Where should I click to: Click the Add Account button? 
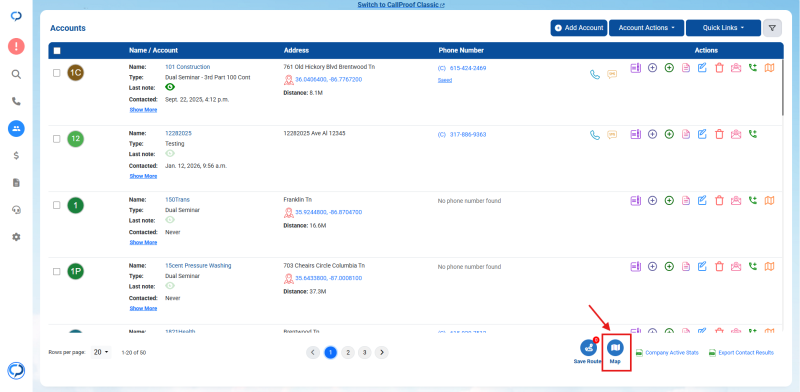click(x=579, y=28)
